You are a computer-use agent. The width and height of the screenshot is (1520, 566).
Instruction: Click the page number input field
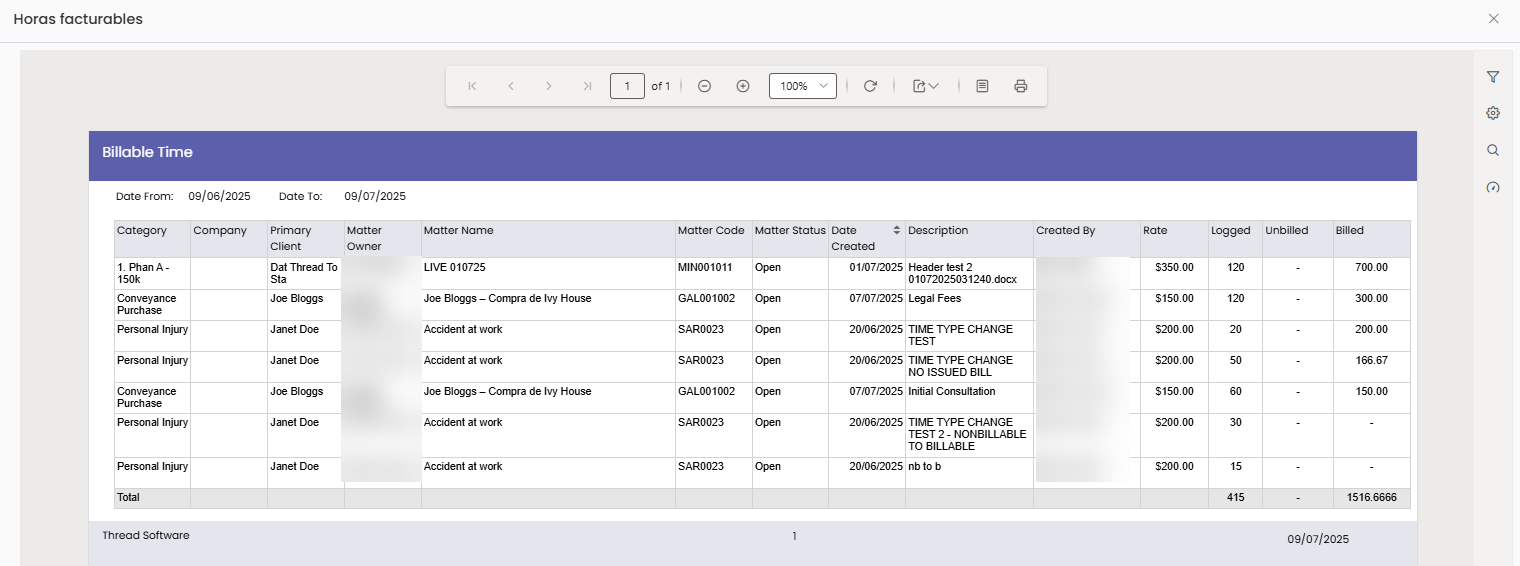627,86
